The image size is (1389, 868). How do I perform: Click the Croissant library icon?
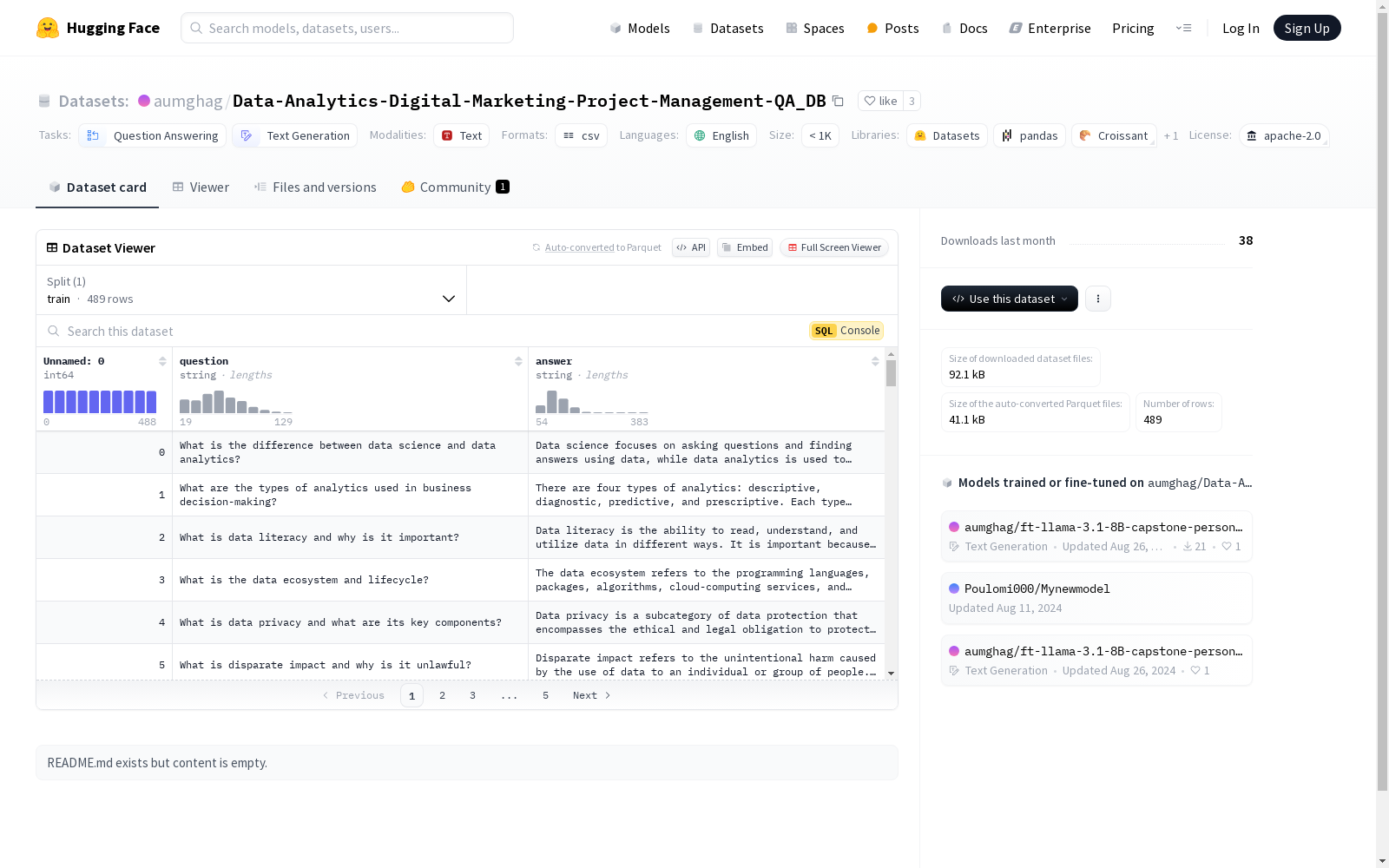coord(1085,135)
